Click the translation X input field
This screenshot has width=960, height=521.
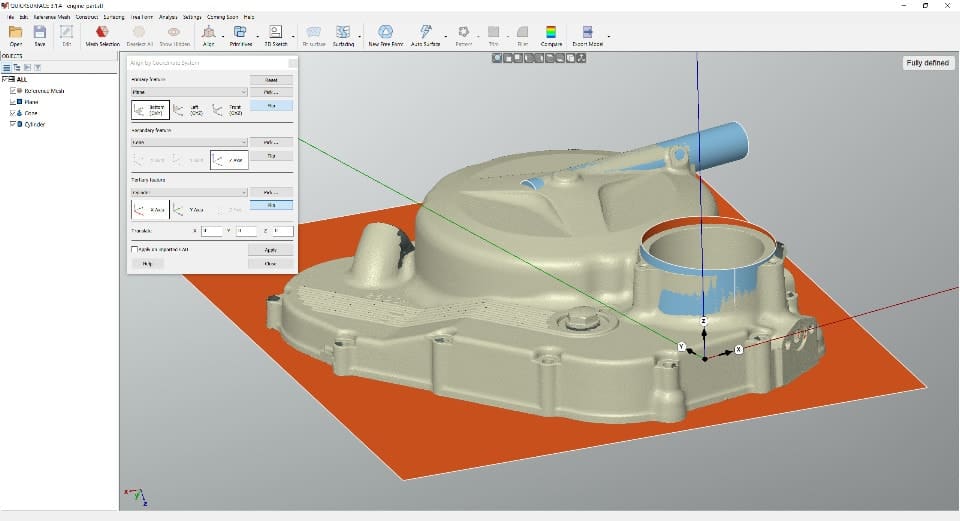[x=211, y=231]
